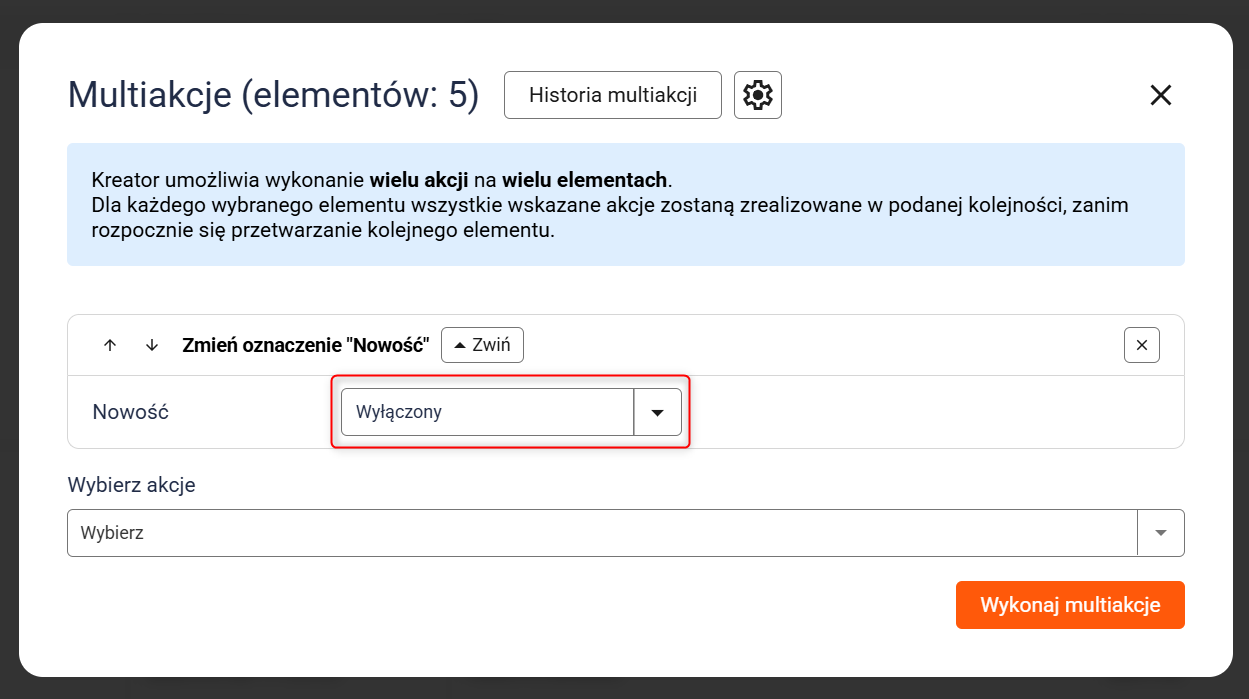Image resolution: width=1249 pixels, height=699 pixels.
Task: Move the action down with down arrow
Action: coord(152,345)
